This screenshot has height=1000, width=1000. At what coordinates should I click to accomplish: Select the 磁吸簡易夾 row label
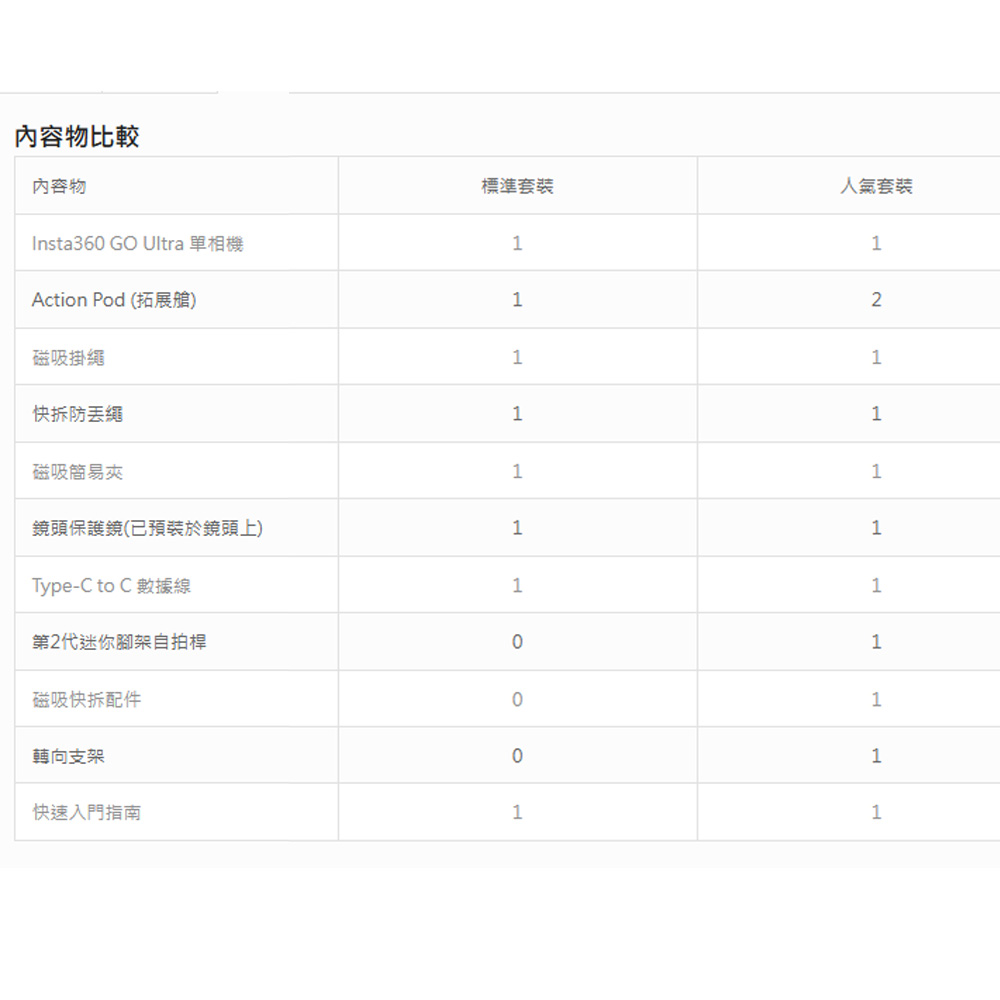click(x=78, y=471)
